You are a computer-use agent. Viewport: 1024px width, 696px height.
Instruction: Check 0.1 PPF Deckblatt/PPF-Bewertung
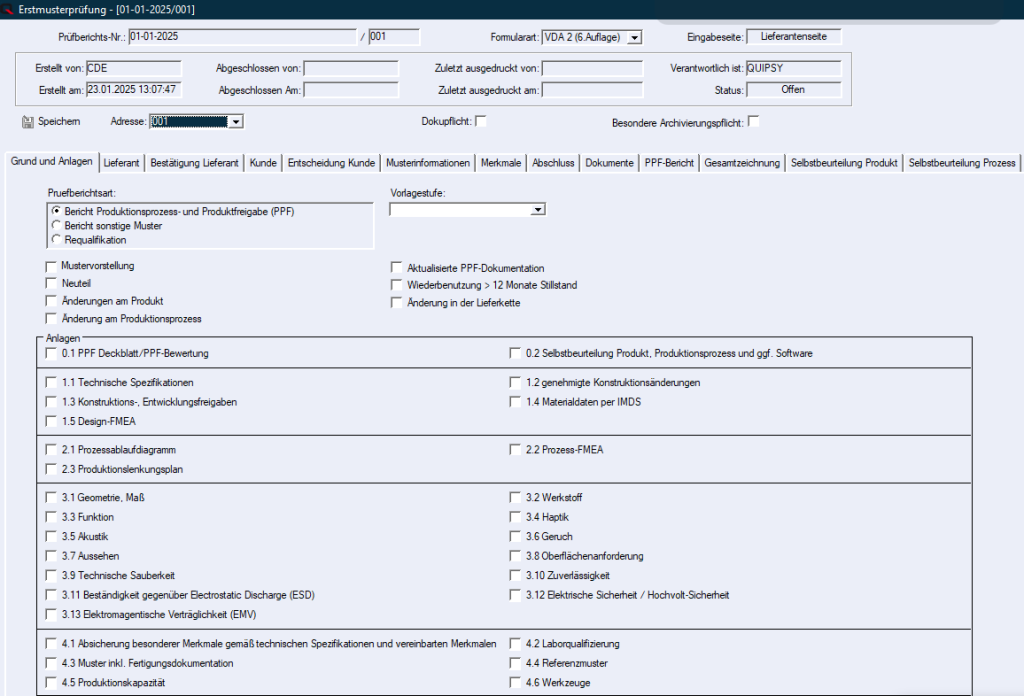click(51, 353)
